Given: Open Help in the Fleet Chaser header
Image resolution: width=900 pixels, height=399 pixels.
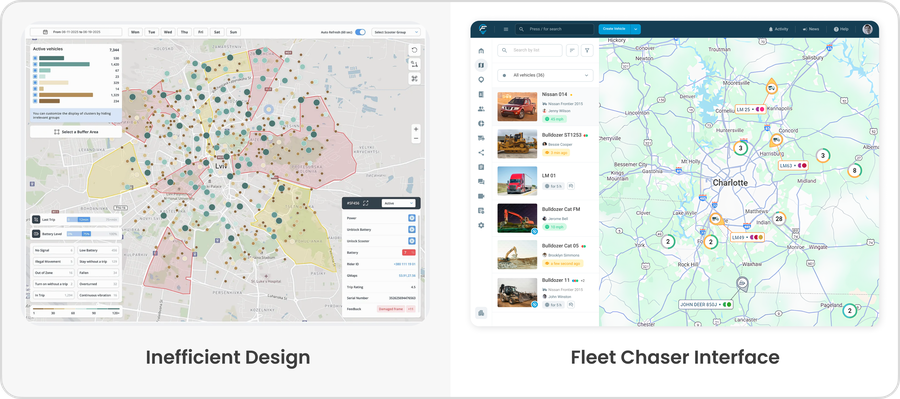Looking at the screenshot, I should coord(841,29).
